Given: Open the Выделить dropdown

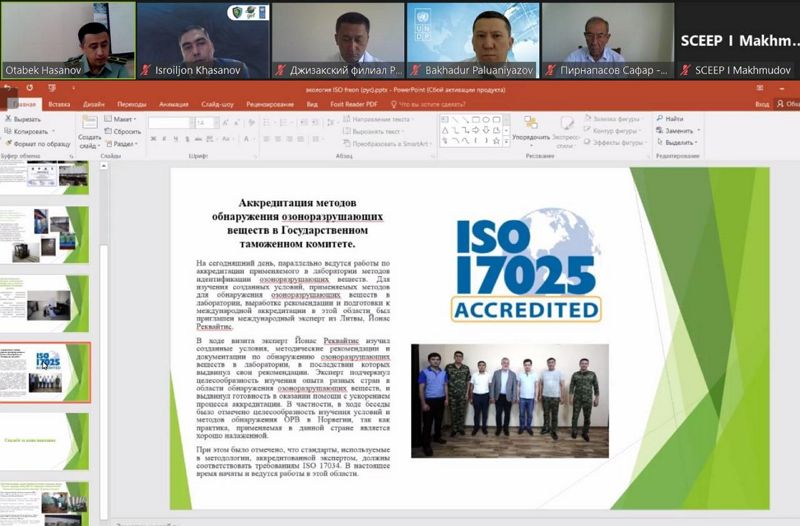Looking at the screenshot, I should [x=678, y=142].
